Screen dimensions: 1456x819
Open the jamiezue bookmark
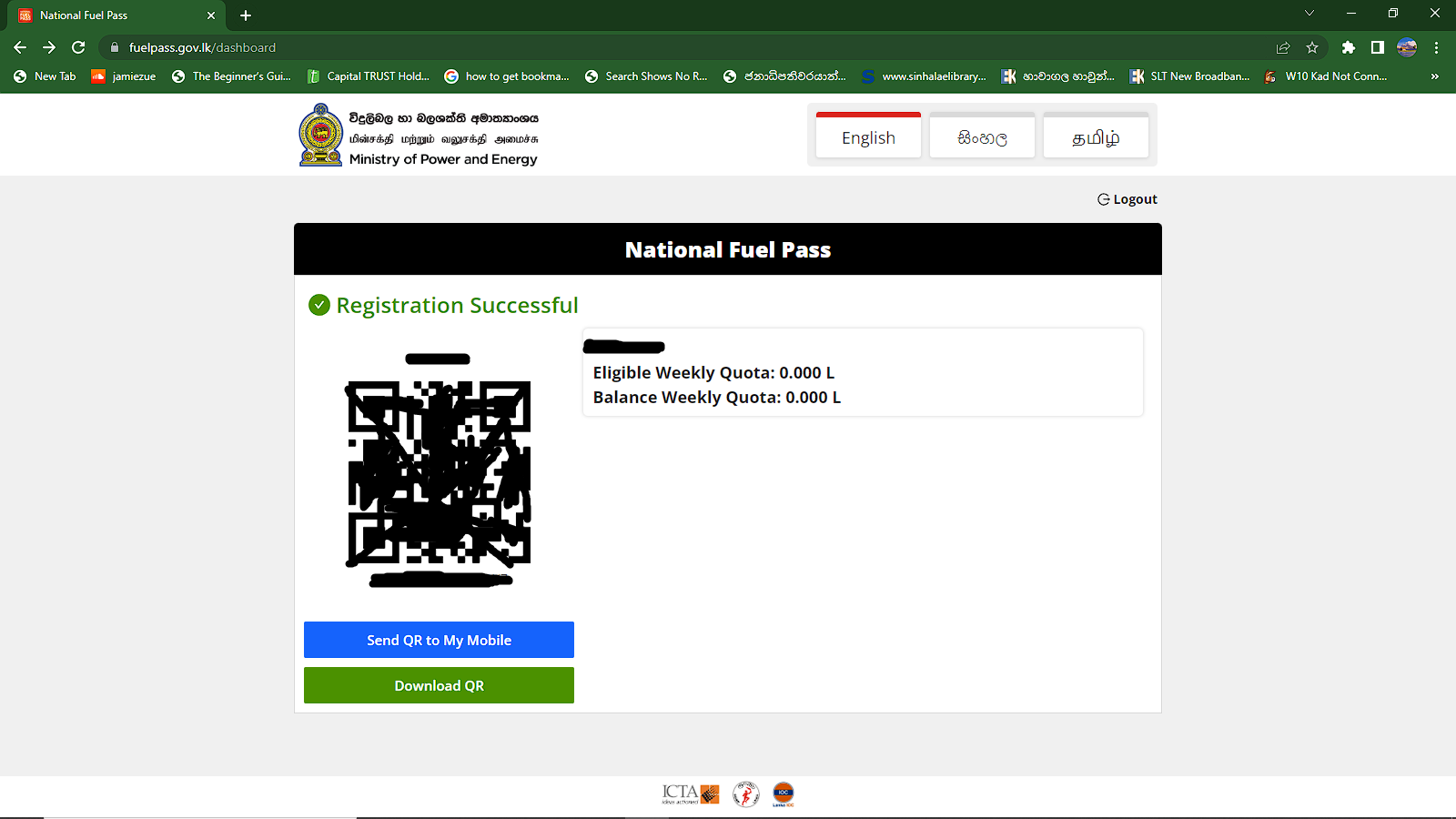(x=124, y=76)
